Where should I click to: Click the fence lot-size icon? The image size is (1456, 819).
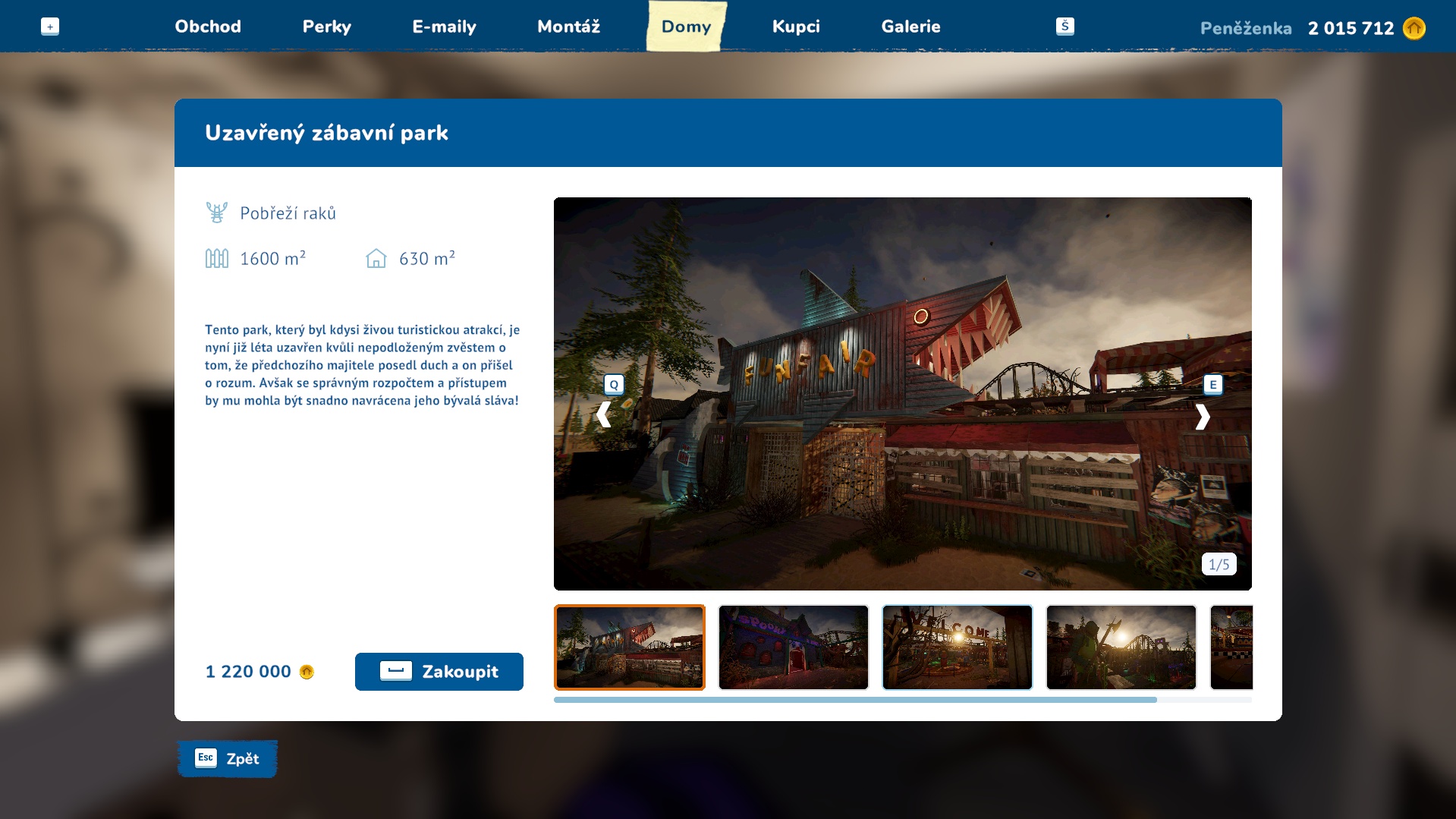coord(216,259)
